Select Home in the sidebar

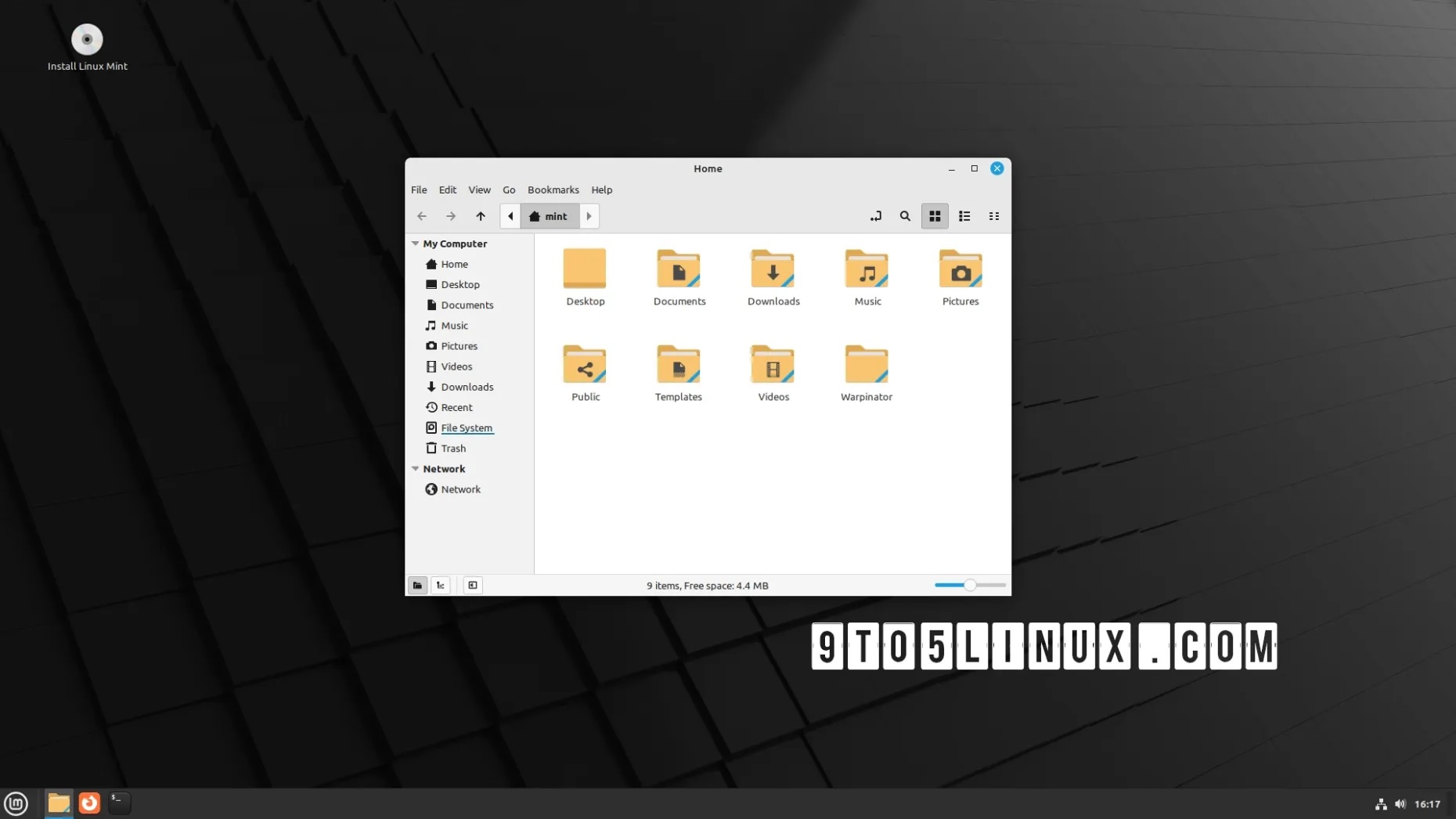click(x=470, y=265)
